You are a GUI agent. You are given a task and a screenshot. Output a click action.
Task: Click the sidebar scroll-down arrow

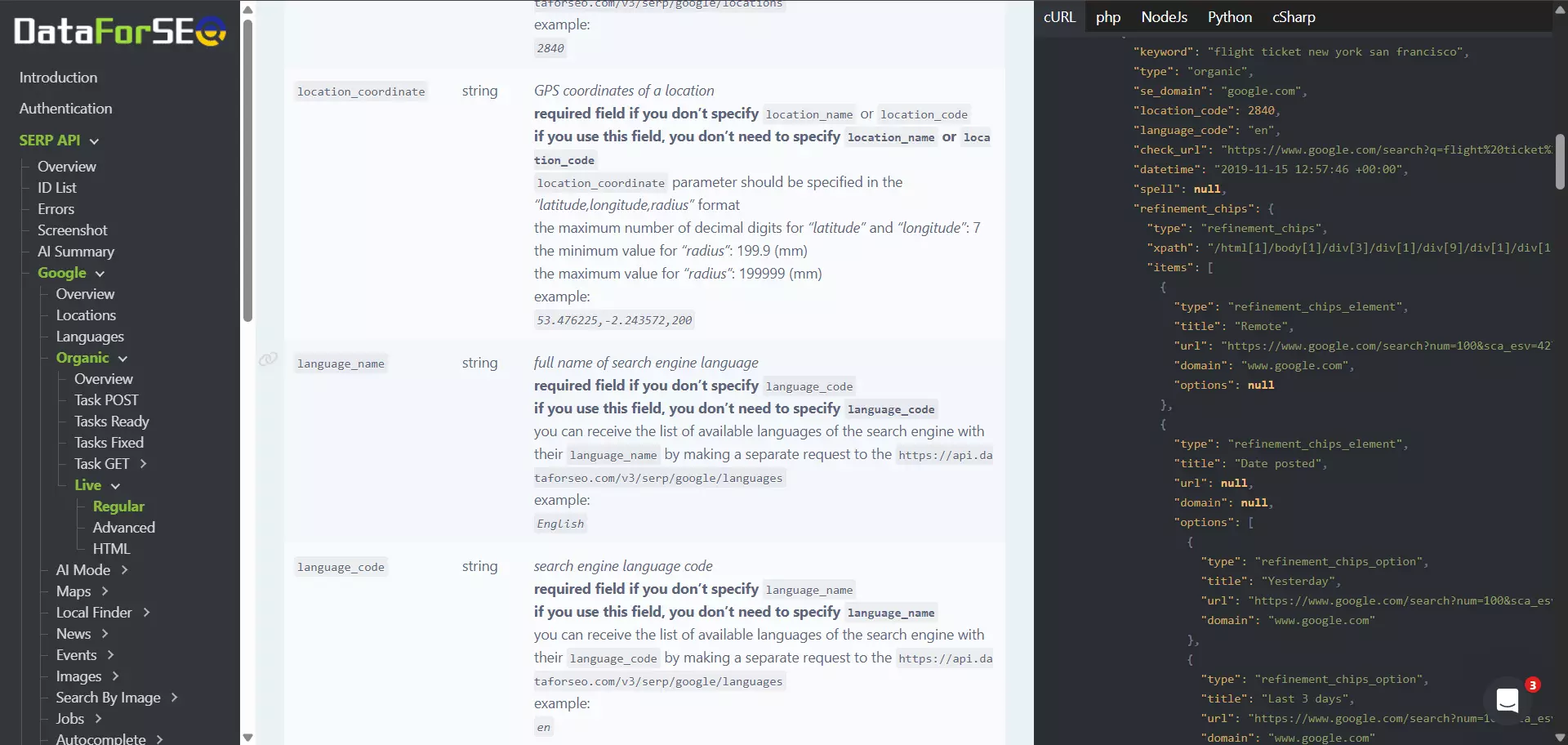[248, 738]
